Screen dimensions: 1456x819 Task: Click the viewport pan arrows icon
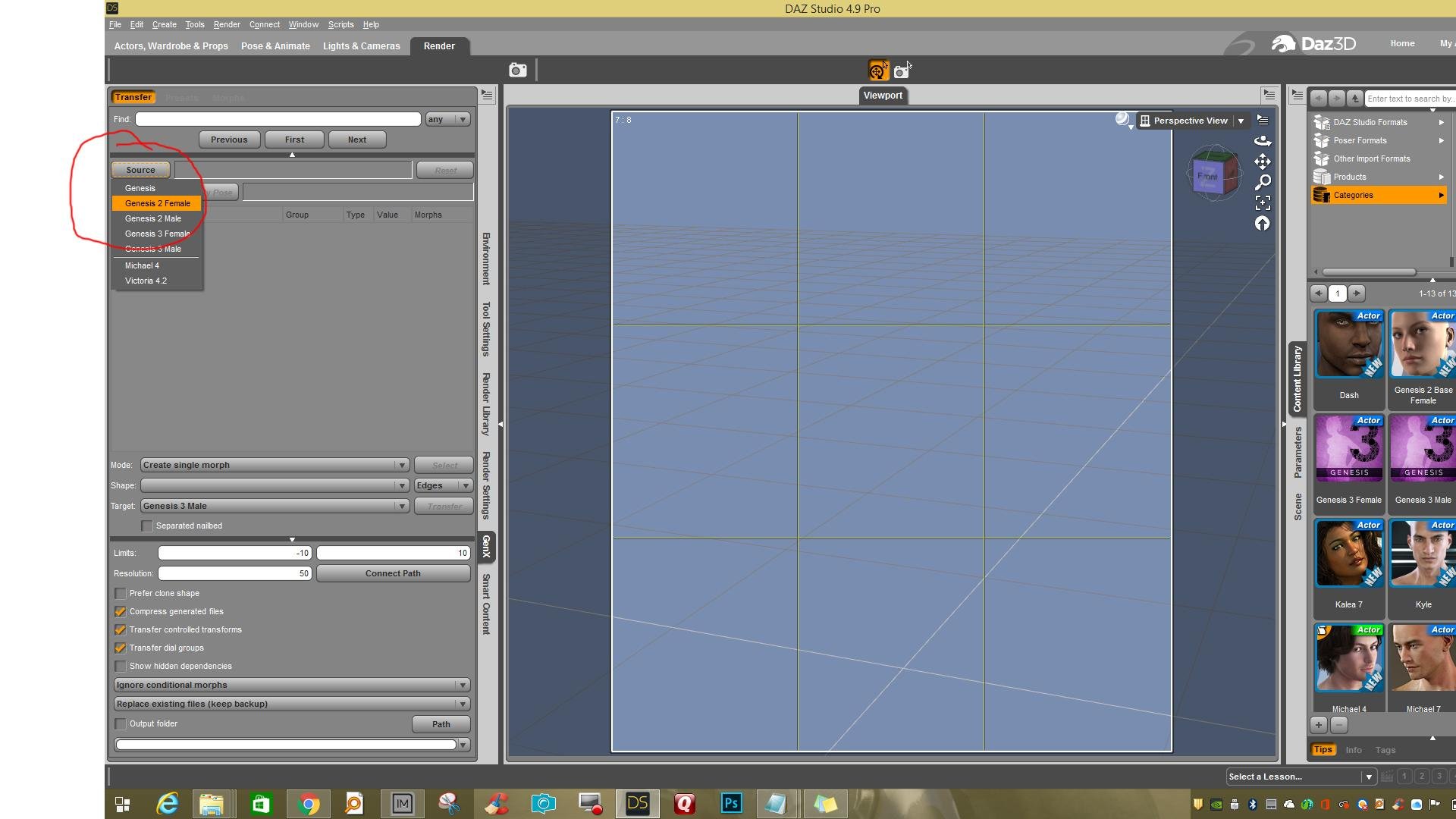coord(1263,162)
